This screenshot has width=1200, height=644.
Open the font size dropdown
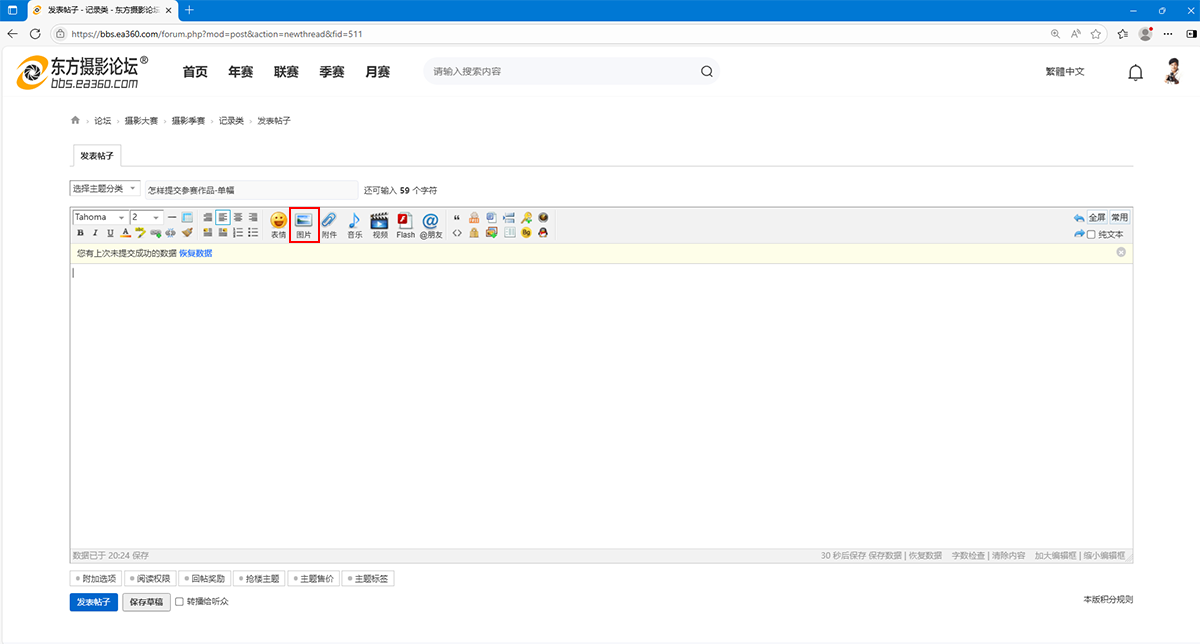(x=146, y=217)
